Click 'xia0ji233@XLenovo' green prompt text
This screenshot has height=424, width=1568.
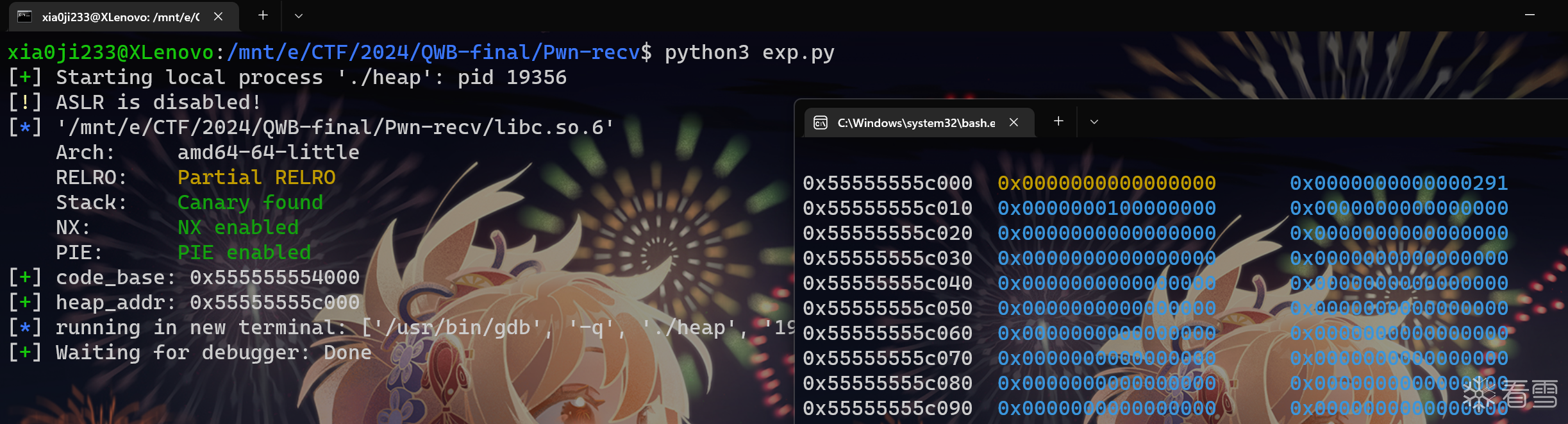click(111, 52)
